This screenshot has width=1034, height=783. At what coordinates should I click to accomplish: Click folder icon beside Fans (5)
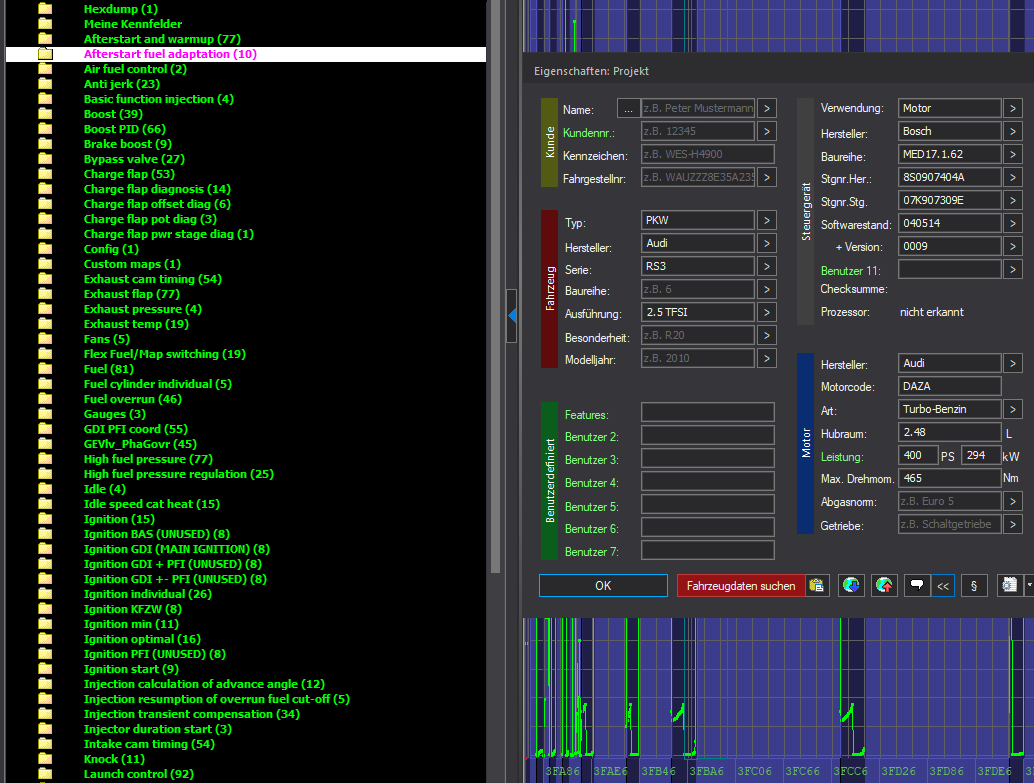(x=45, y=338)
